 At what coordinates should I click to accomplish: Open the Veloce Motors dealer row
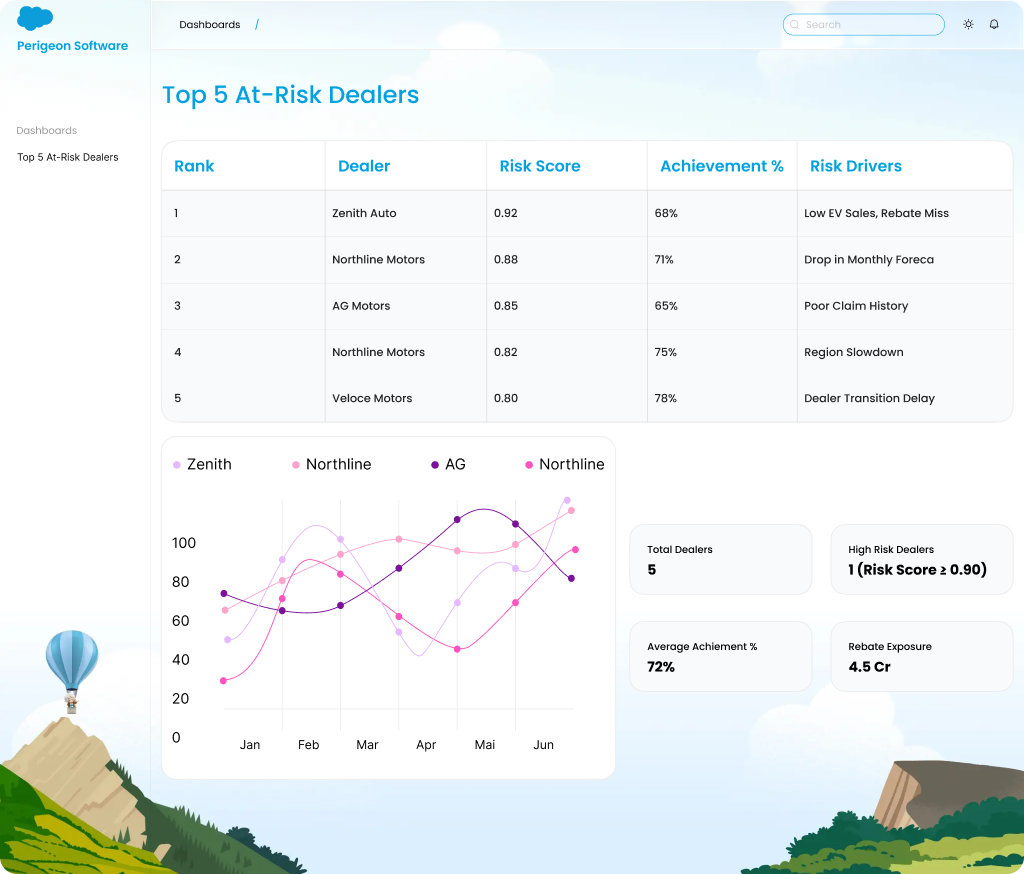tap(372, 398)
